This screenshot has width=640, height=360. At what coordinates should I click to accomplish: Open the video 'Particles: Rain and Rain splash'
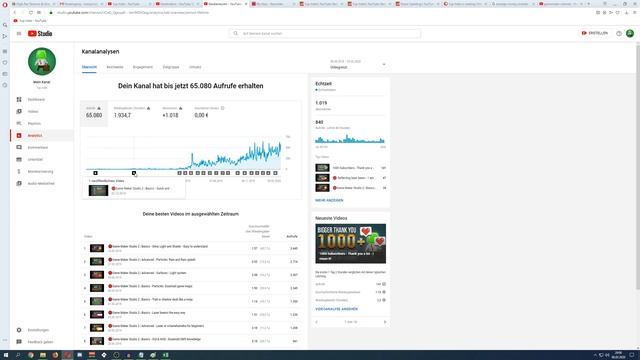click(191, 261)
